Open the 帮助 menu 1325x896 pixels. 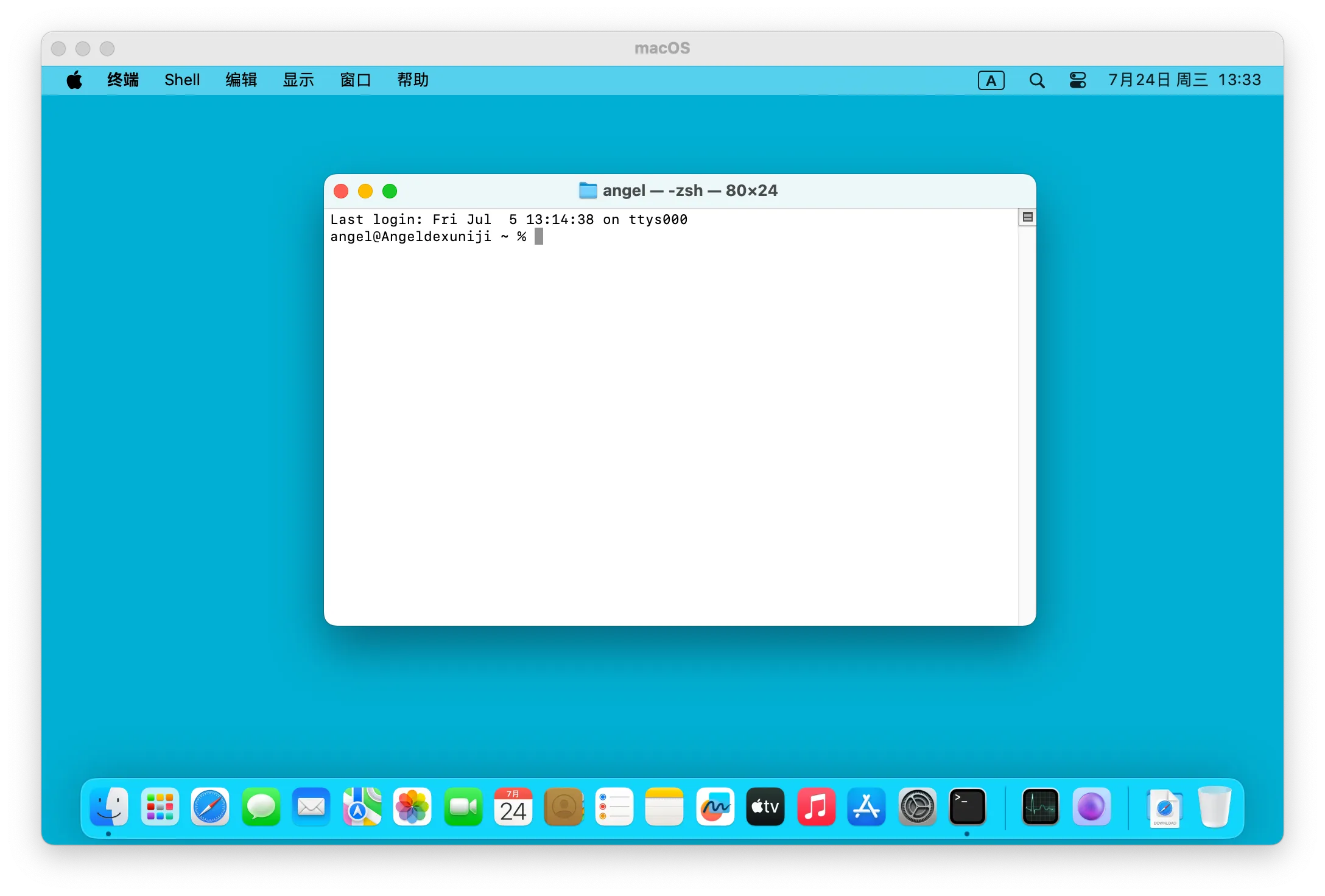[x=413, y=80]
